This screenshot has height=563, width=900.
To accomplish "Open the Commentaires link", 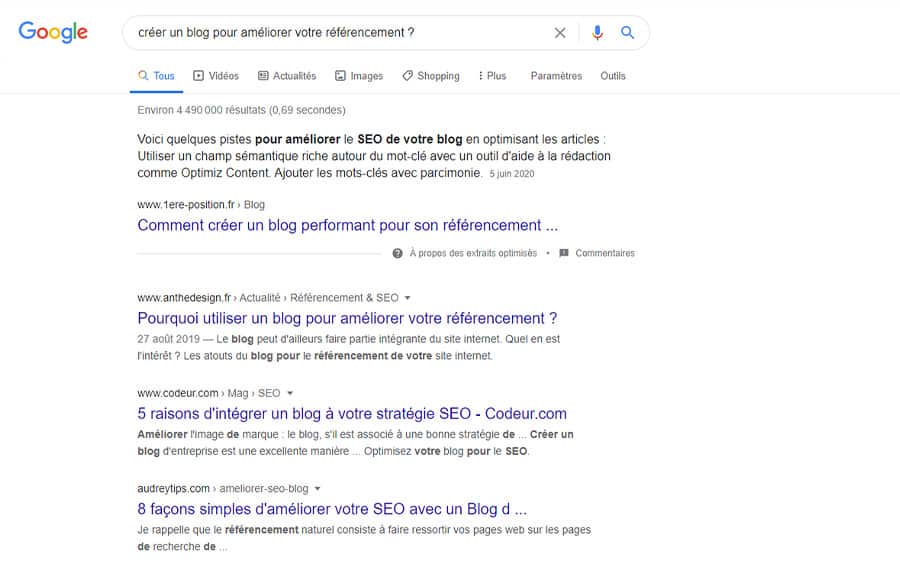I will click(x=605, y=253).
